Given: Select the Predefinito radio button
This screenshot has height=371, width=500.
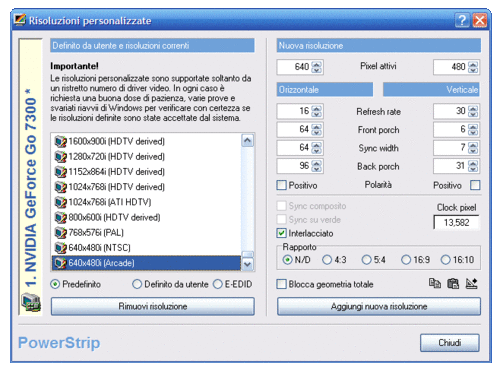Looking at the screenshot, I should tap(55, 284).
